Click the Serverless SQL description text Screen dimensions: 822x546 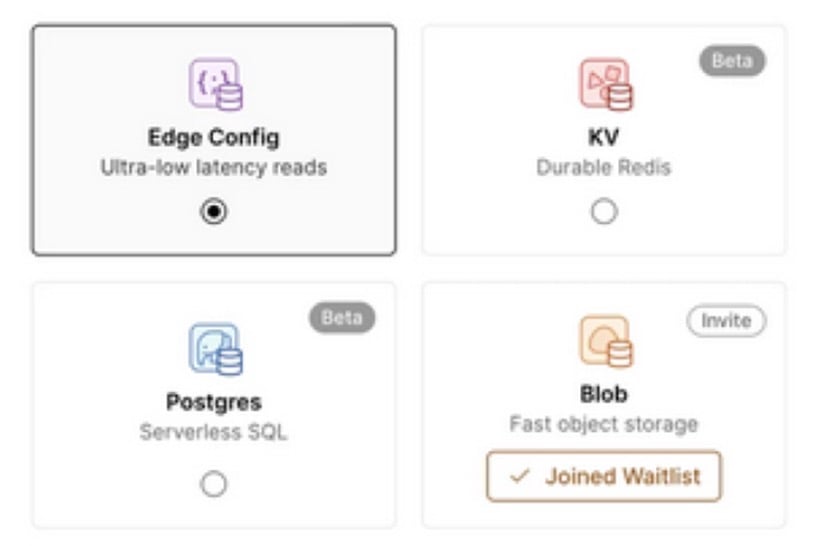(214, 432)
